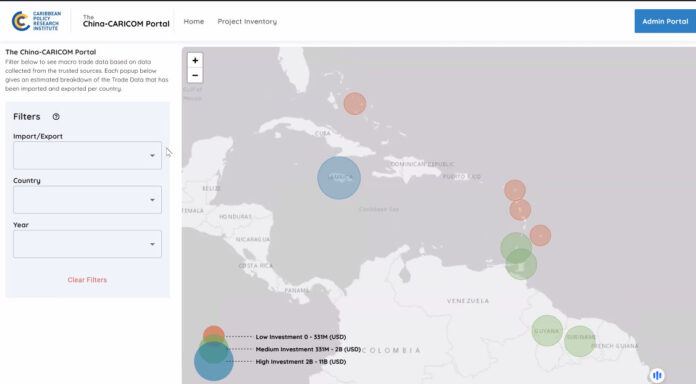Go to the Home page
The height and width of the screenshot is (384, 696).
[194, 21]
